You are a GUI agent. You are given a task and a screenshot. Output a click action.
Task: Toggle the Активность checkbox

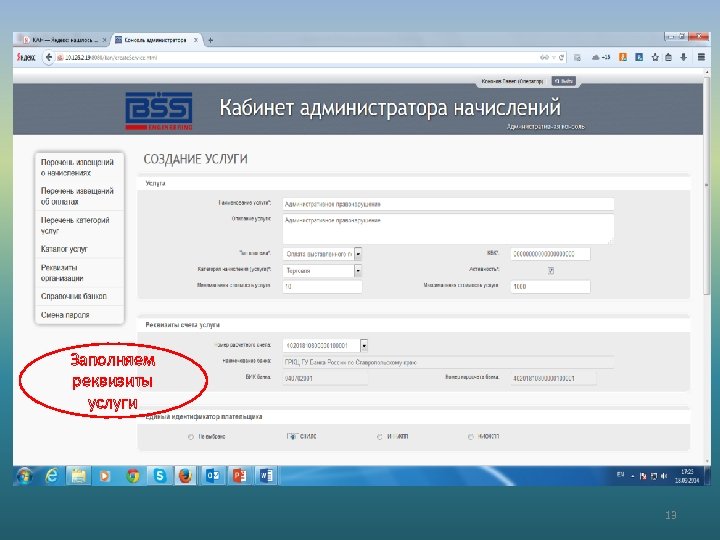click(551, 270)
